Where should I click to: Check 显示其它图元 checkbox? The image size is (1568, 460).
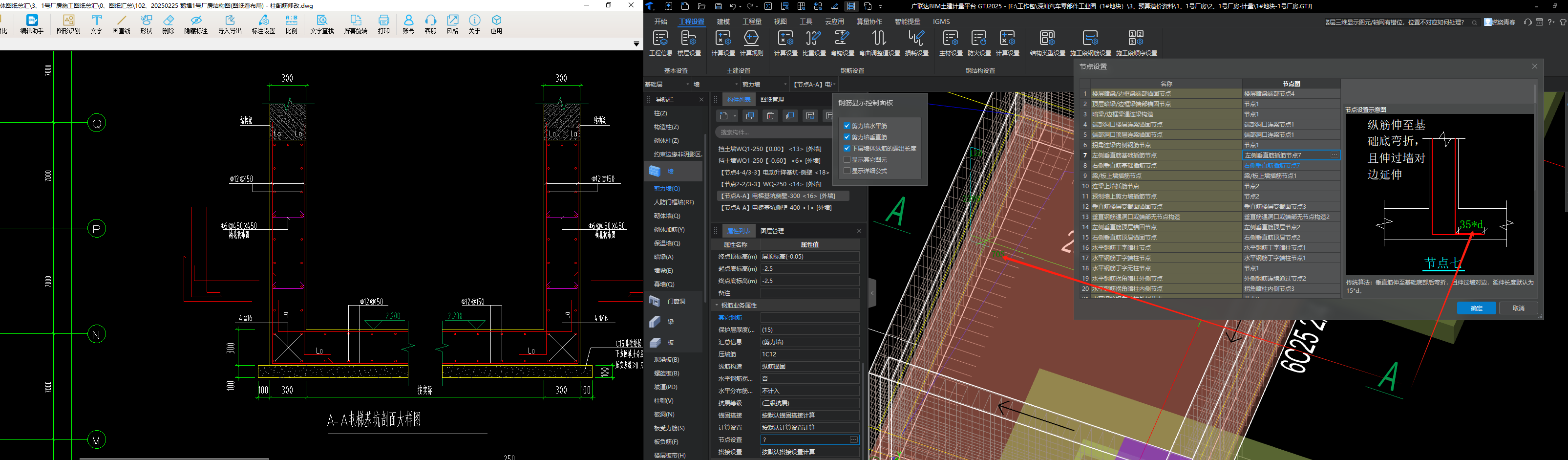point(847,160)
